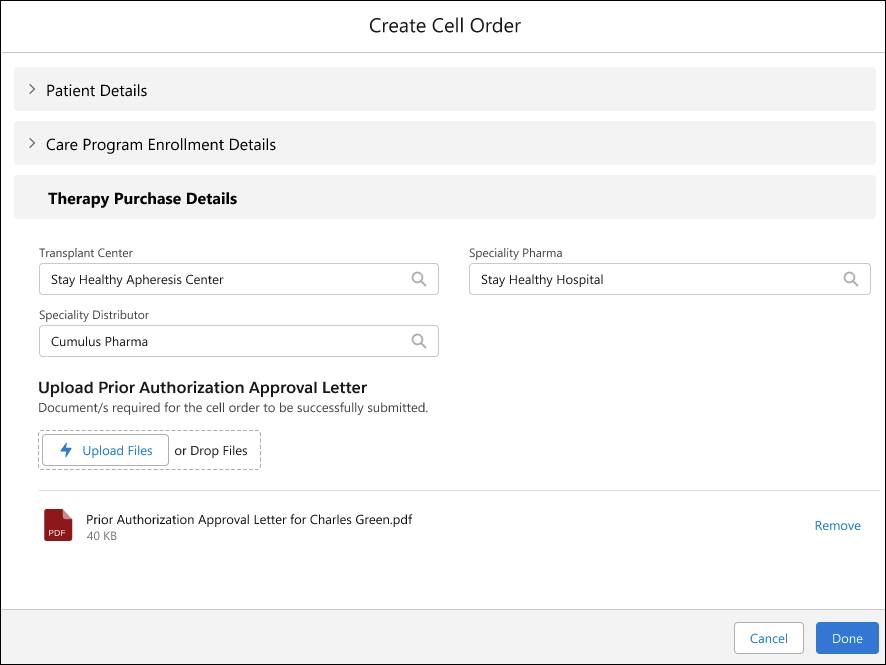This screenshot has height=665, width=886.
Task: Click the Transplant Center label
Action: pyautogui.click(x=86, y=253)
